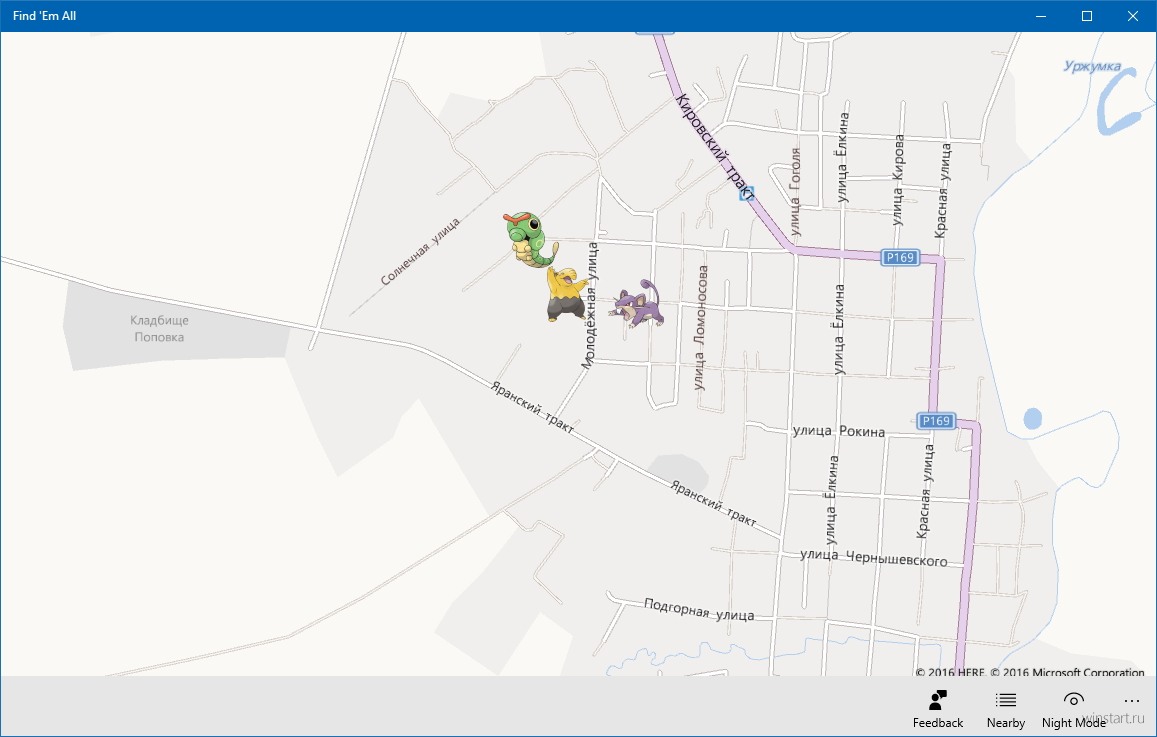
Task: Click the upper P169 road shield
Action: [x=900, y=258]
